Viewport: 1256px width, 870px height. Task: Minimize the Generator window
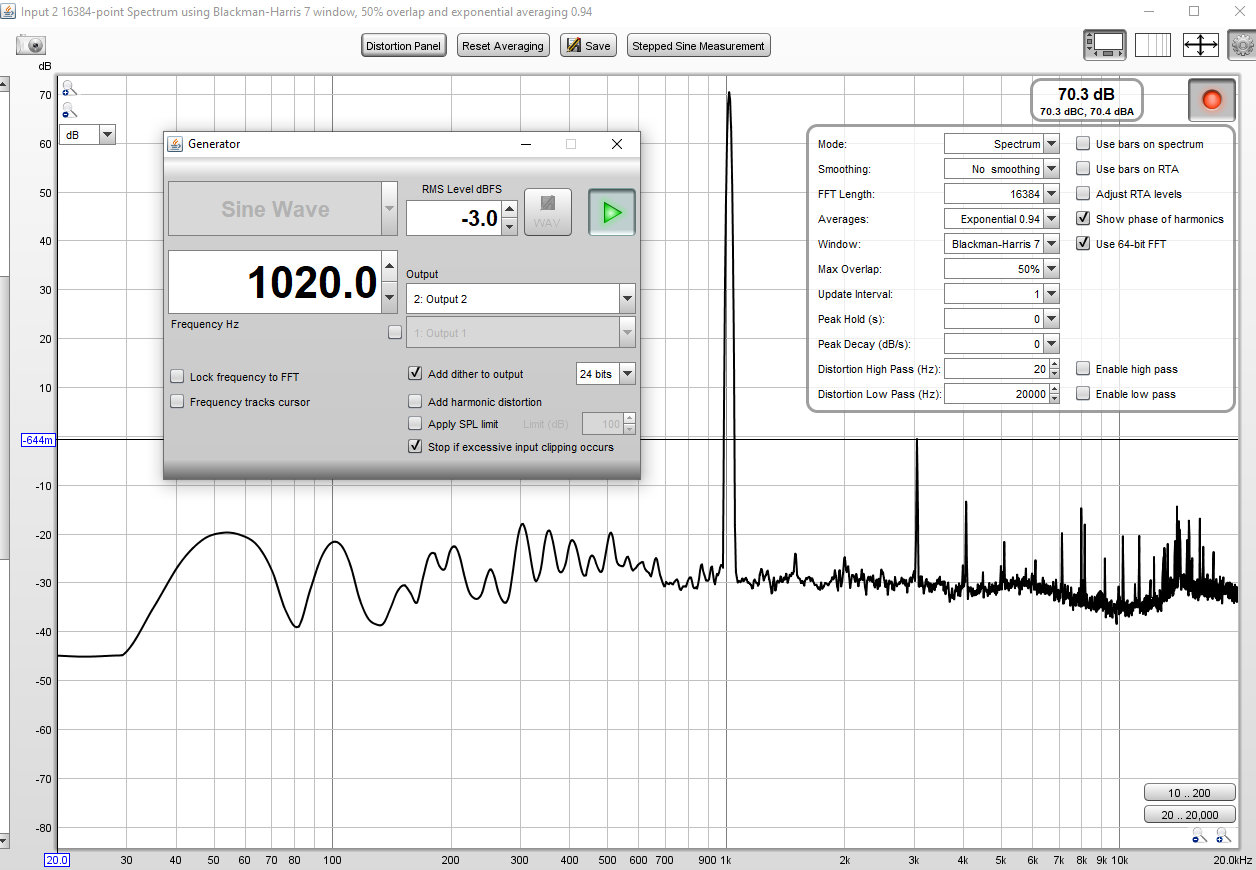pos(527,144)
